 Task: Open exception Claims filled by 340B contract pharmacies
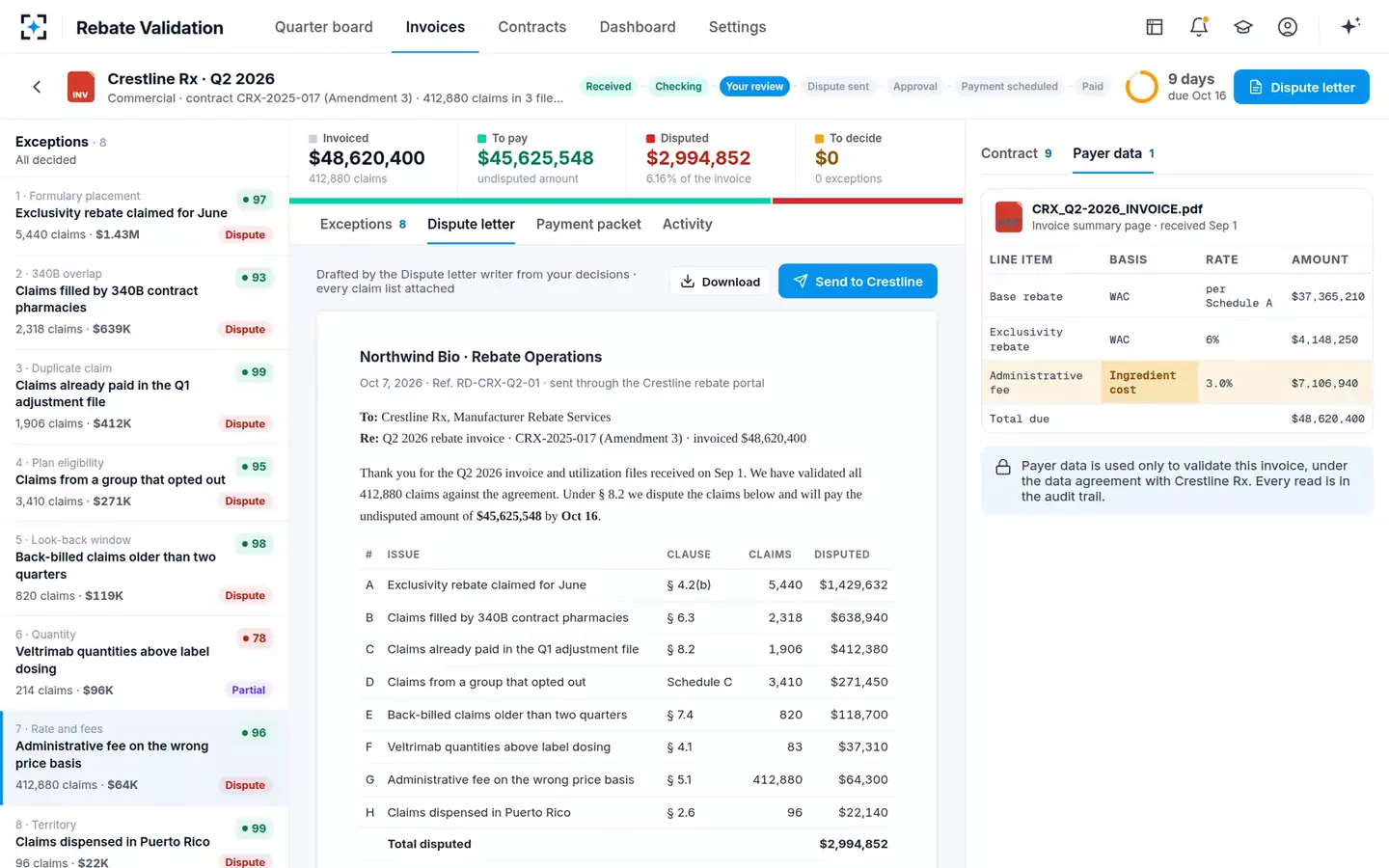(145, 302)
